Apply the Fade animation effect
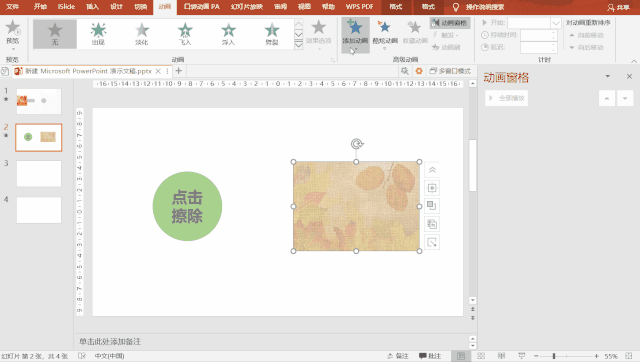Image resolution: width=640 pixels, height=362 pixels. pos(142,34)
